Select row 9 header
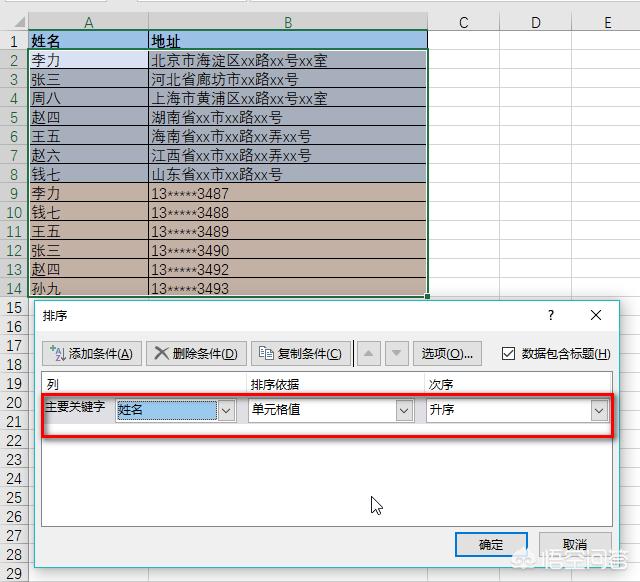Image resolution: width=640 pixels, height=582 pixels. 14,193
